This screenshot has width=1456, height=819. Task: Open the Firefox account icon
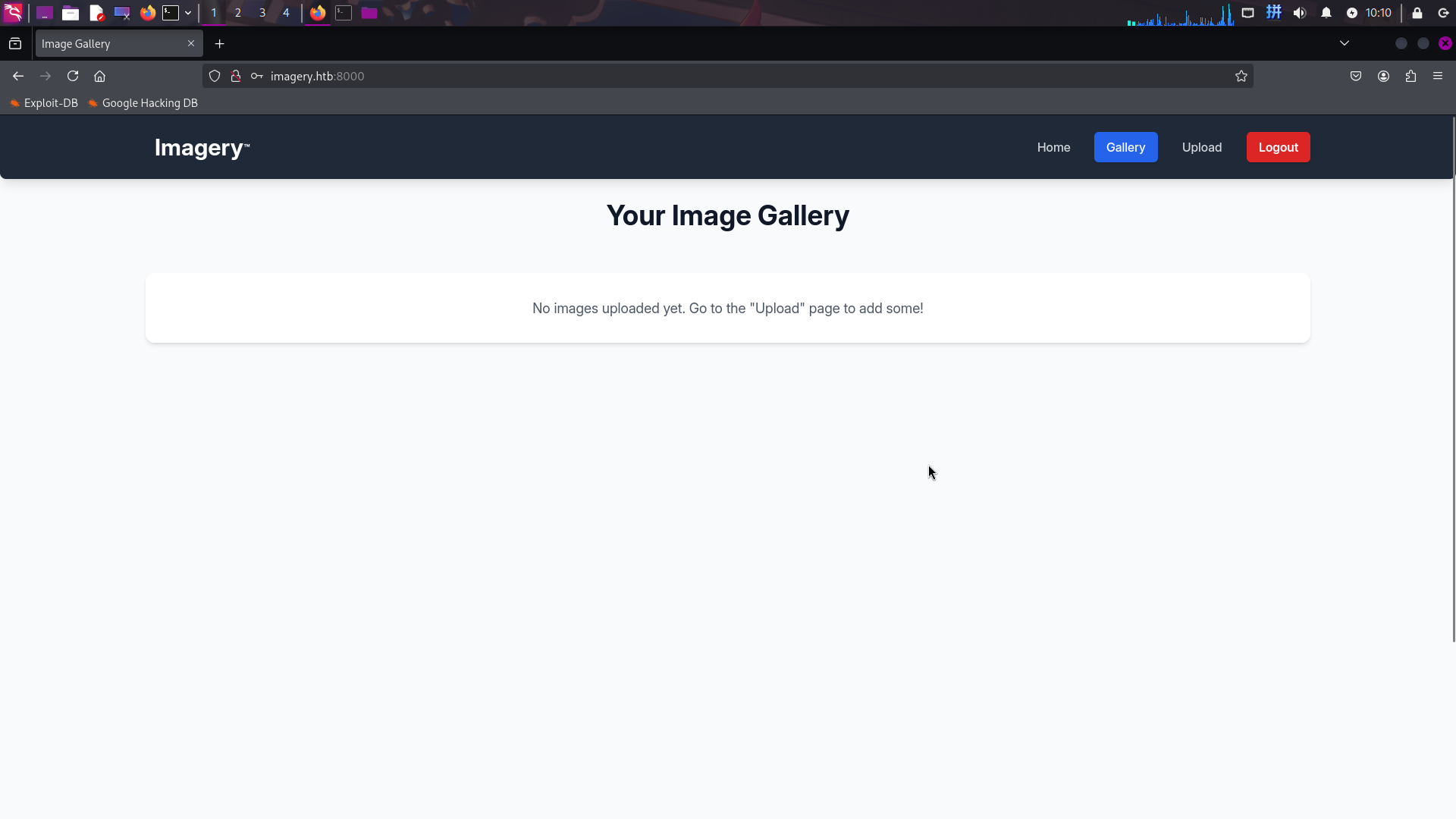pos(1383,76)
